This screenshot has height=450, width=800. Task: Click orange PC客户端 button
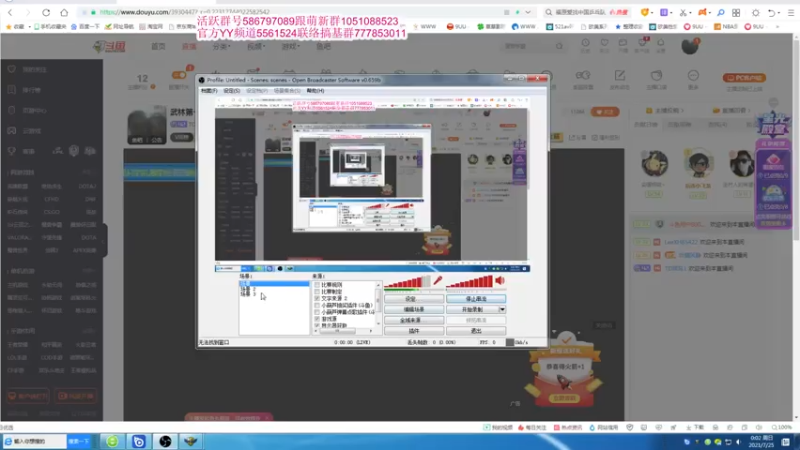(744, 78)
